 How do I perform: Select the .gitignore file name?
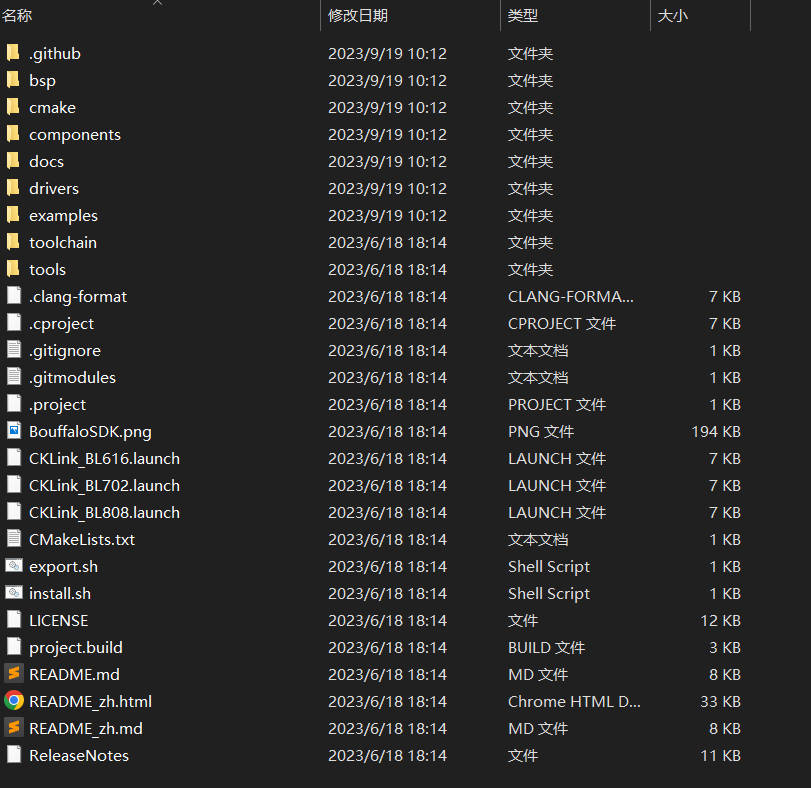click(x=65, y=351)
